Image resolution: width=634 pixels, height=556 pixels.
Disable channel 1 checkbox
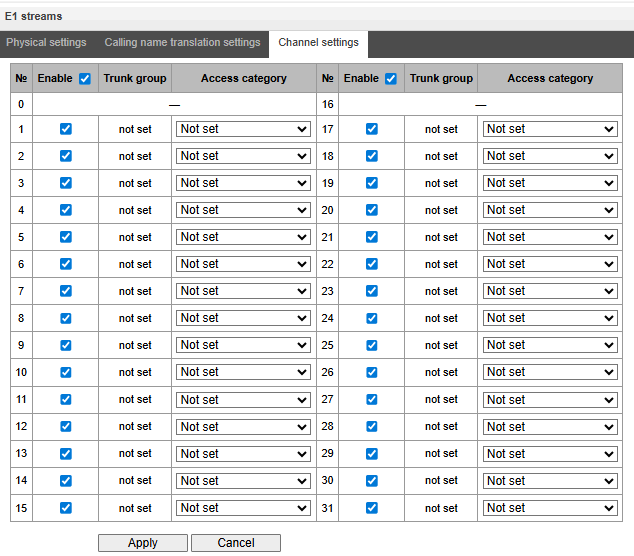66,129
